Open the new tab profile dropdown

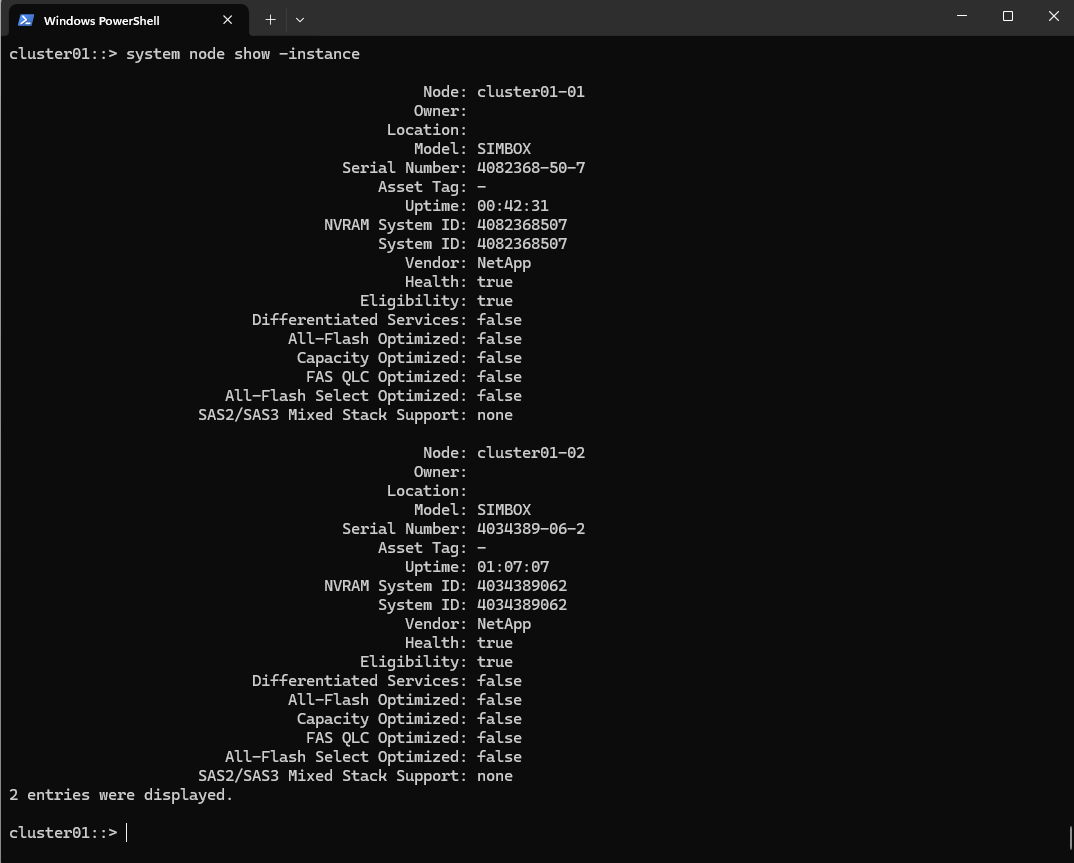300,20
